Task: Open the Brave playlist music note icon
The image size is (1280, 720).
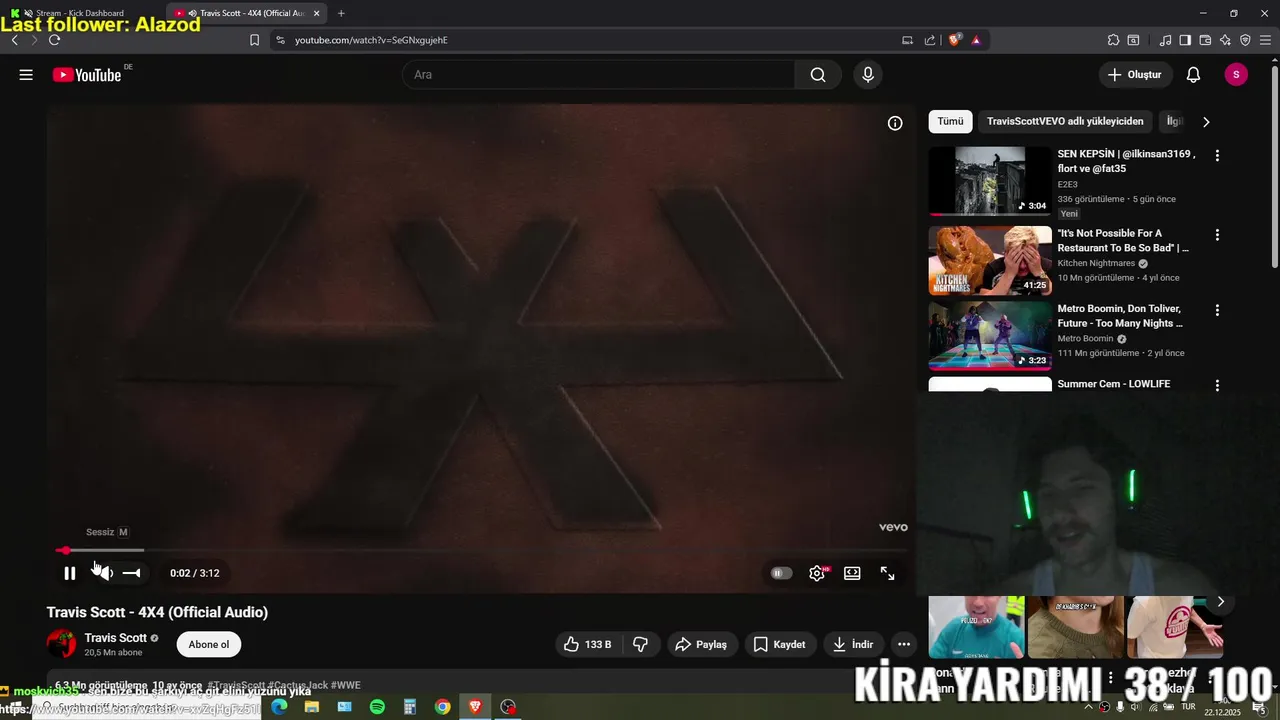Action: (1165, 40)
